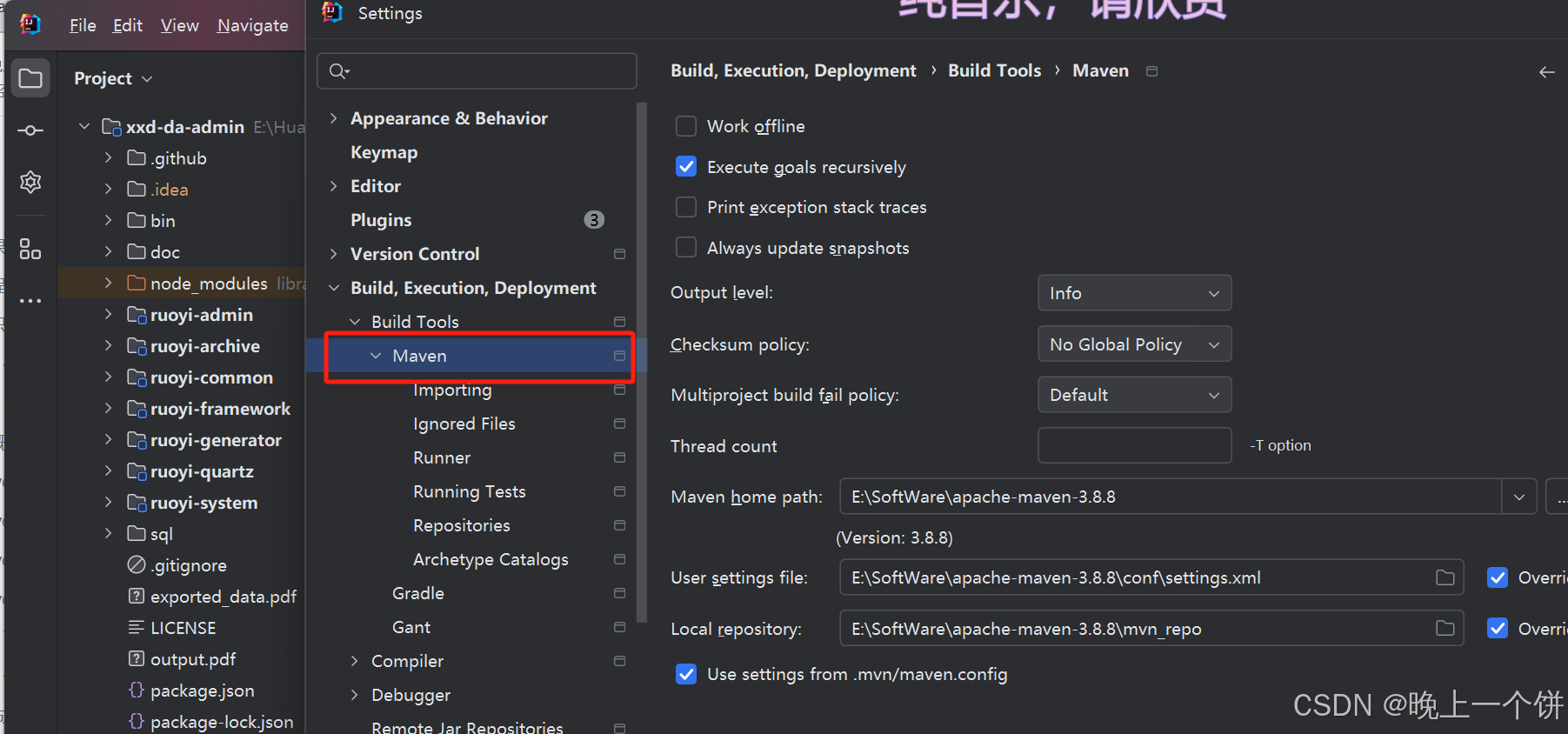Expand the Compiler settings node
This screenshot has width=1568, height=734.
355,661
